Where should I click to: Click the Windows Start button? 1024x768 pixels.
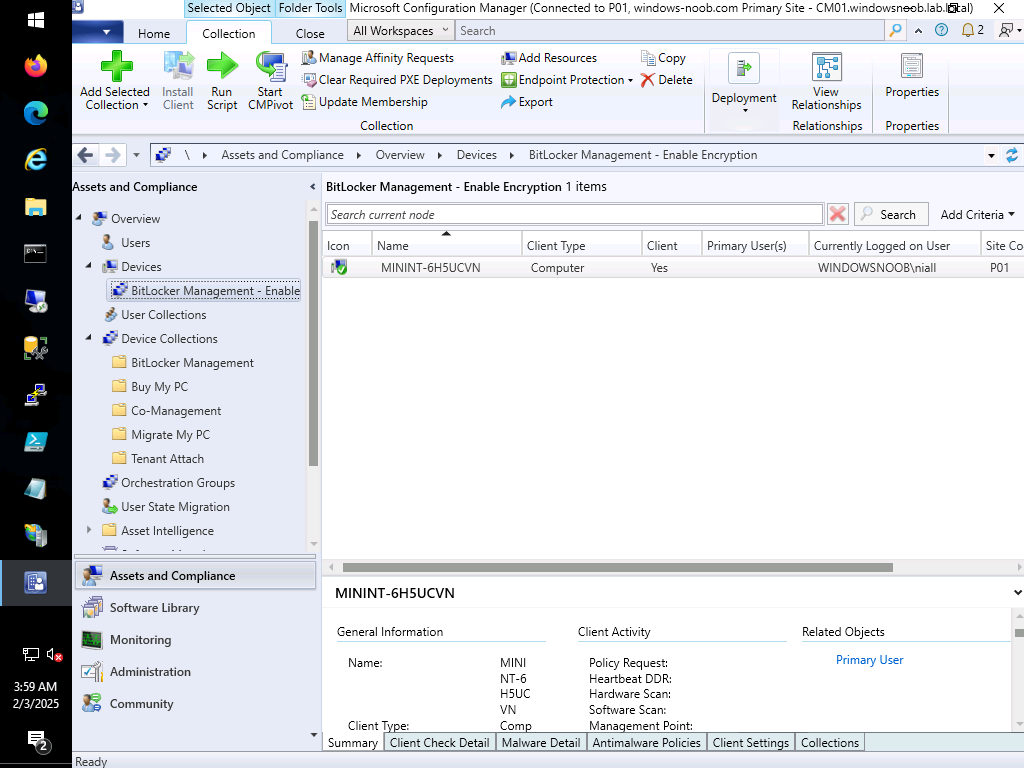(36, 20)
